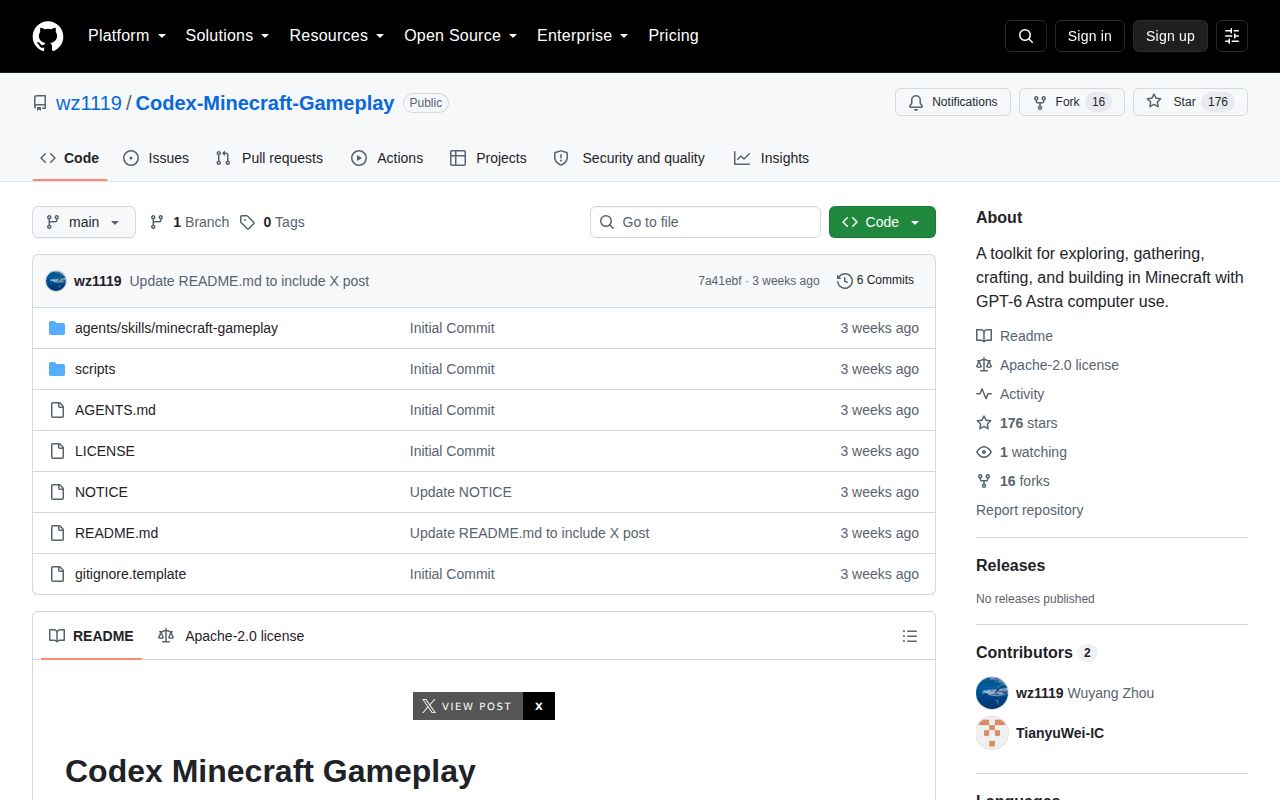Switch to the Pull requests tab
Image resolution: width=1280 pixels, height=800 pixels.
coord(269,158)
